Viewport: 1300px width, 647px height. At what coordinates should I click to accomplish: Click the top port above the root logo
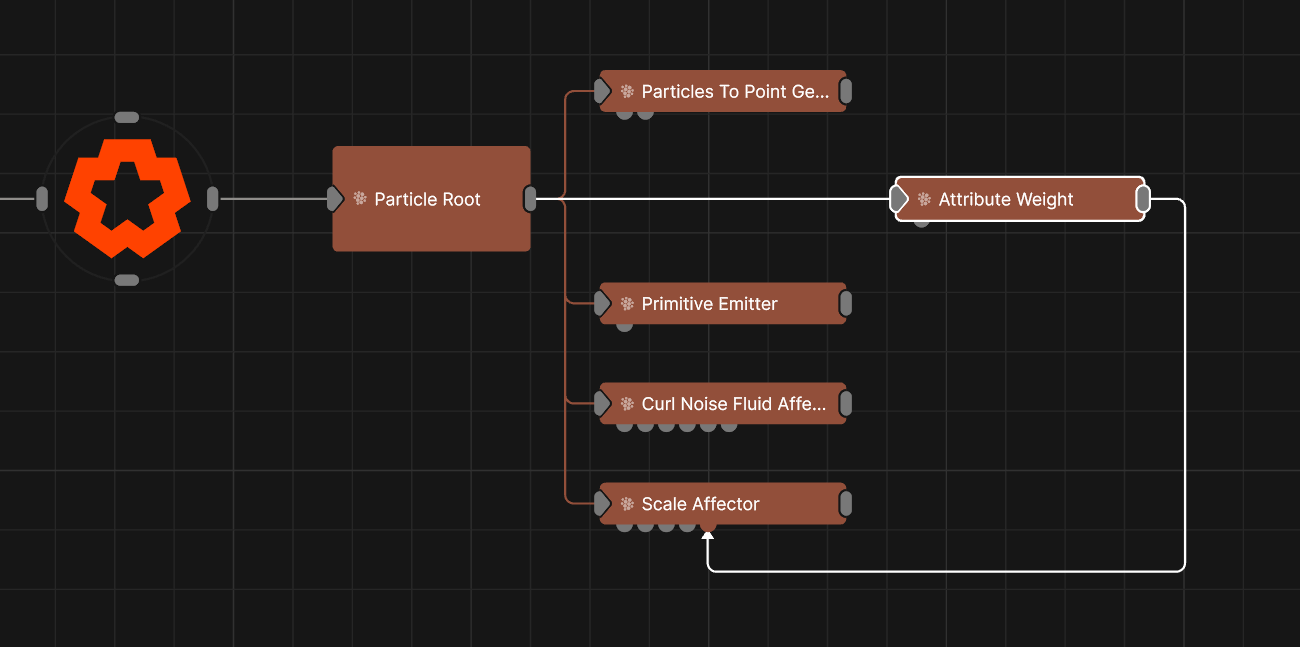[x=127, y=117]
